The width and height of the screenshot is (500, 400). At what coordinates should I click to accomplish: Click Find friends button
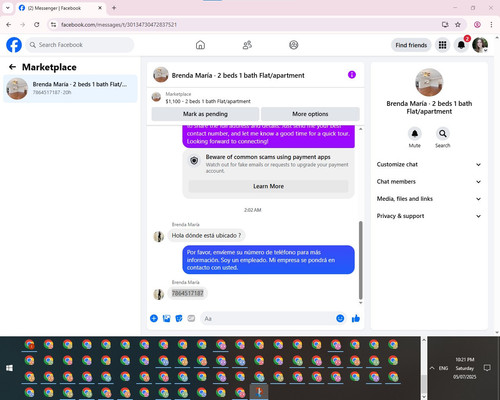point(411,45)
